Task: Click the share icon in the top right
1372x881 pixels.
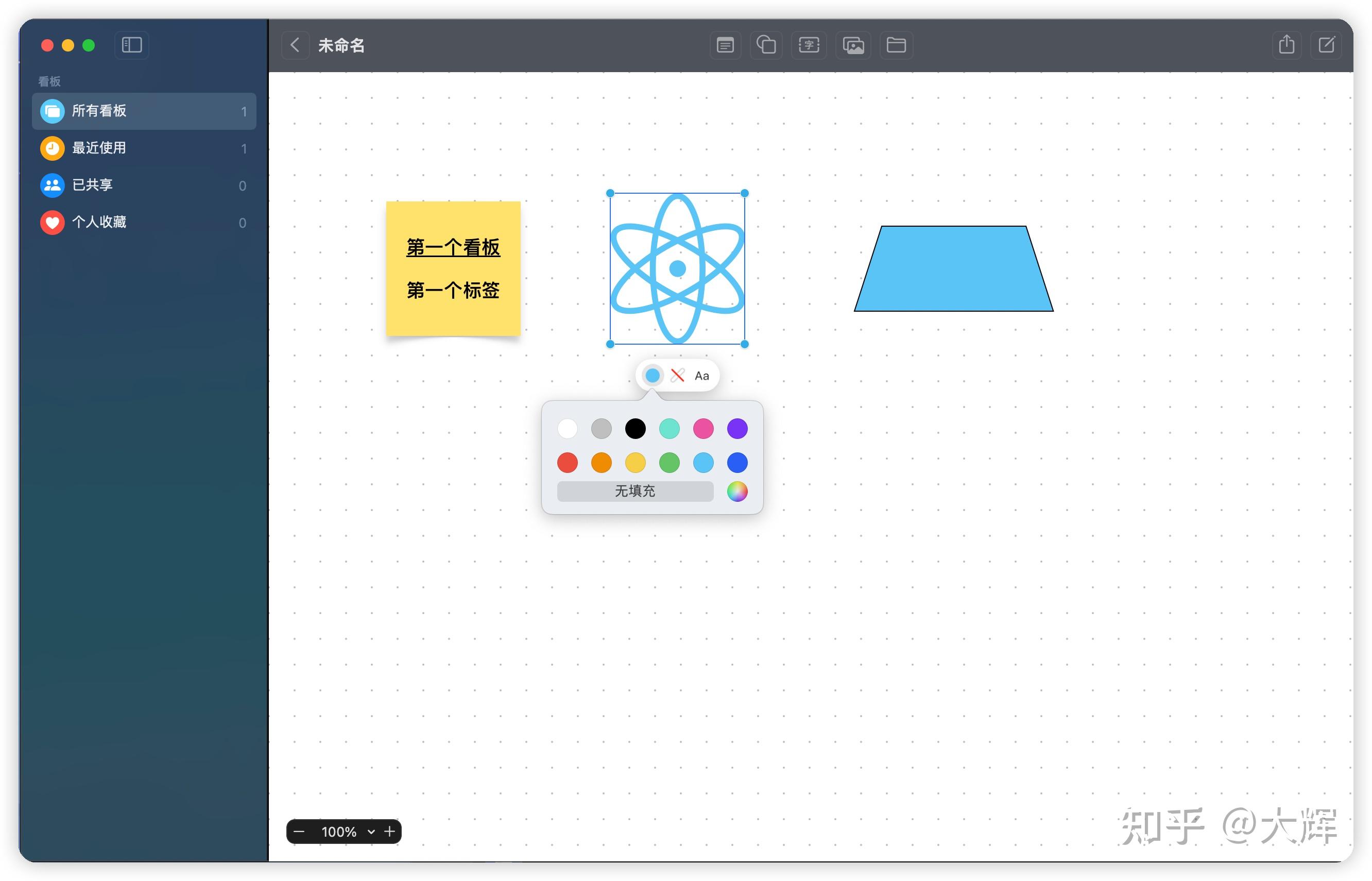Action: coord(1288,45)
